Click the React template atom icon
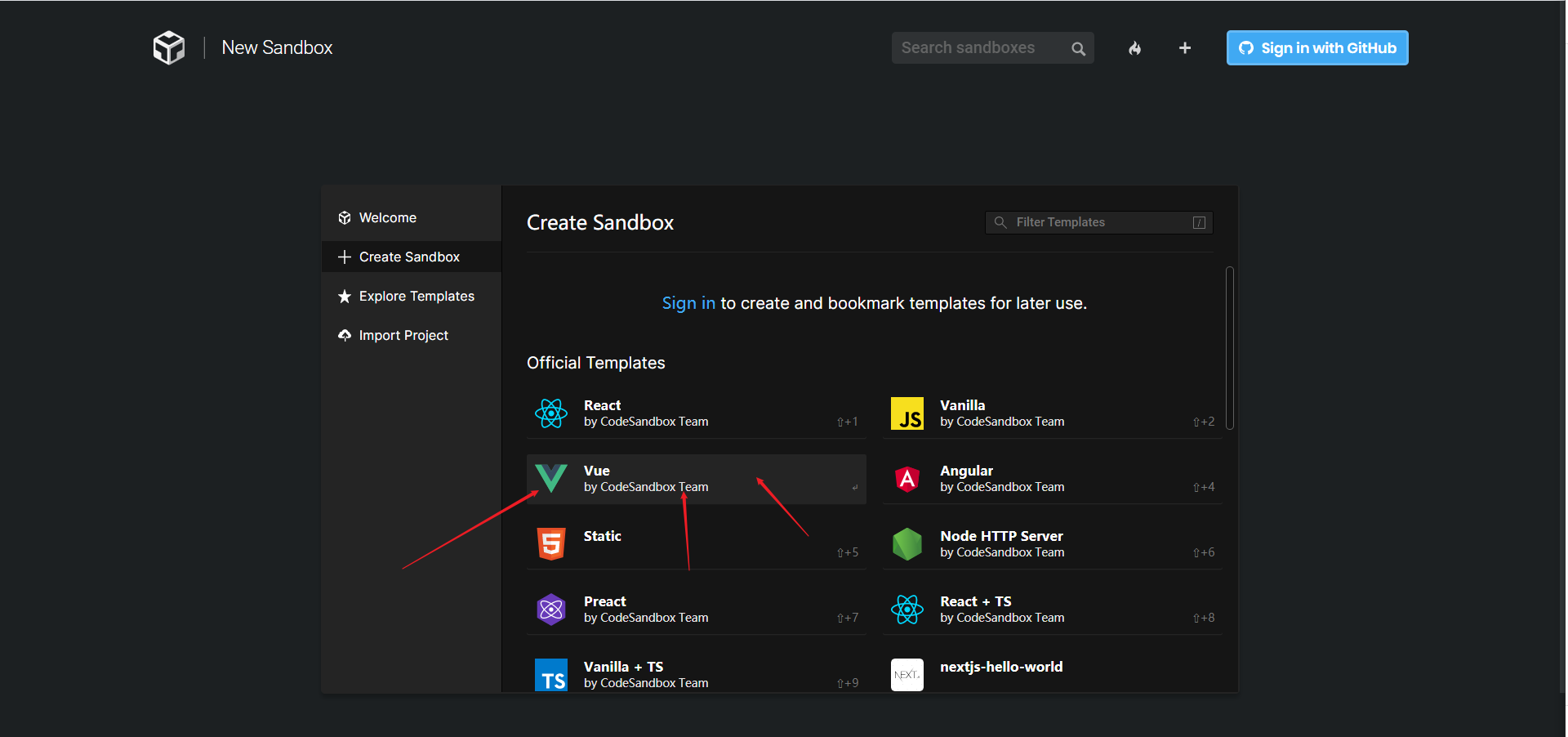The image size is (1568, 737). click(x=551, y=413)
